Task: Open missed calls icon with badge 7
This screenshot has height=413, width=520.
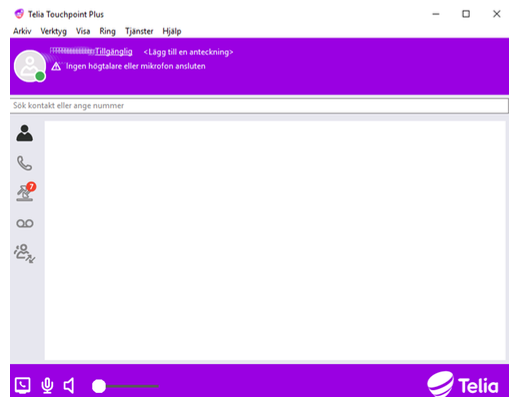Action: 26,192
